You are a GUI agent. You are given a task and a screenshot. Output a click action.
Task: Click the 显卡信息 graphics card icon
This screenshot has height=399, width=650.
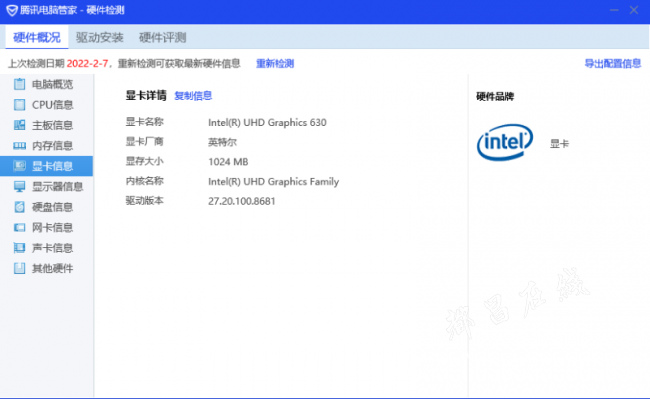(19, 166)
